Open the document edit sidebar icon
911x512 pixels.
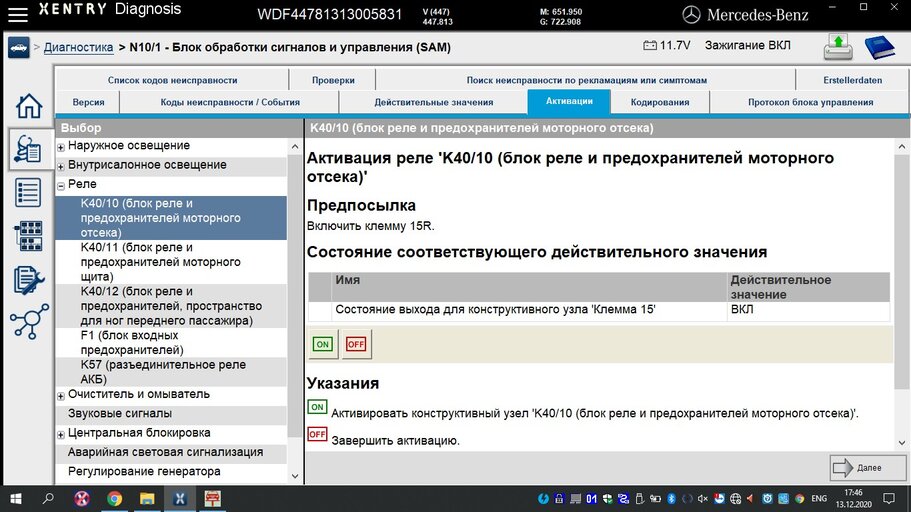coord(29,279)
